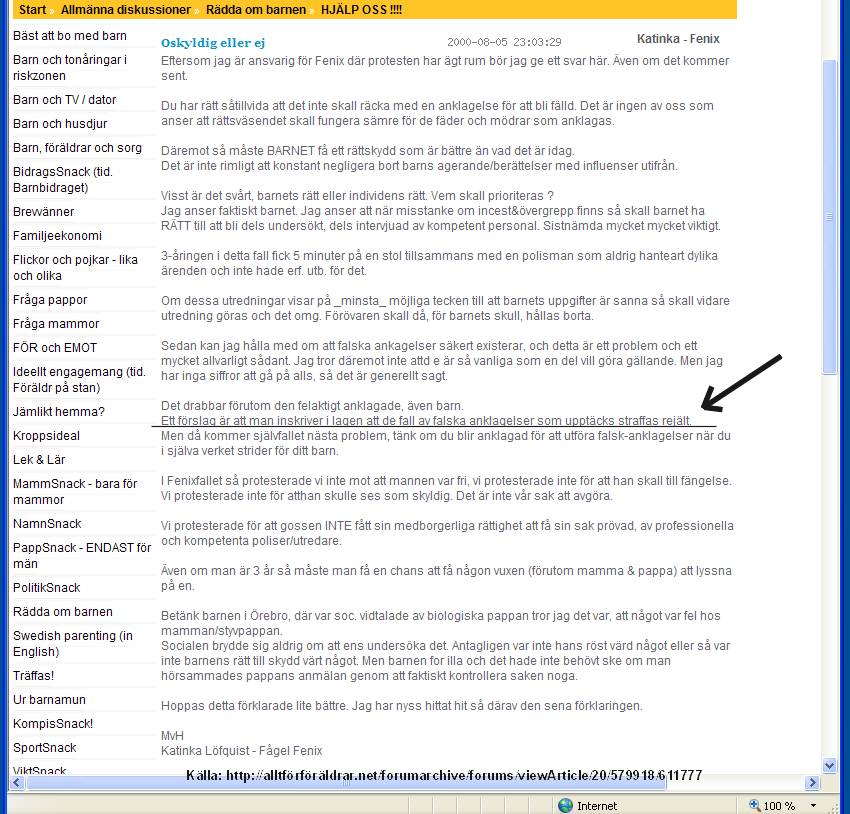Open forum Lek & Lär
Image resolution: width=850 pixels, height=814 pixels.
(39, 460)
